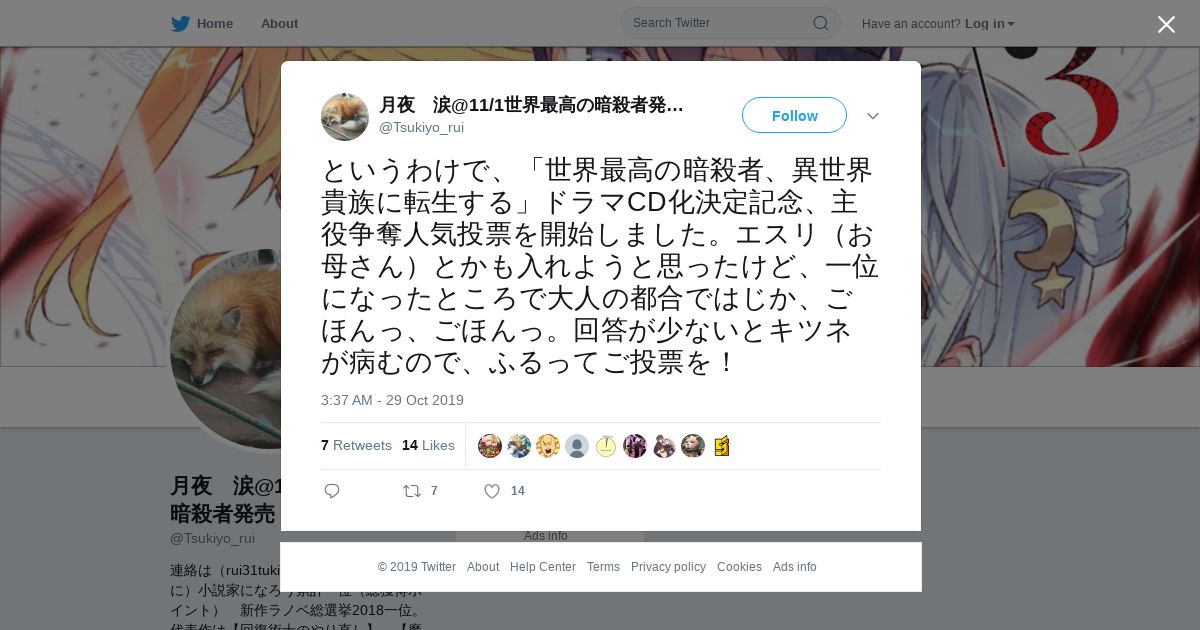Open the Privacy policy footer link
Viewport: 1200px width, 630px height.
668,567
